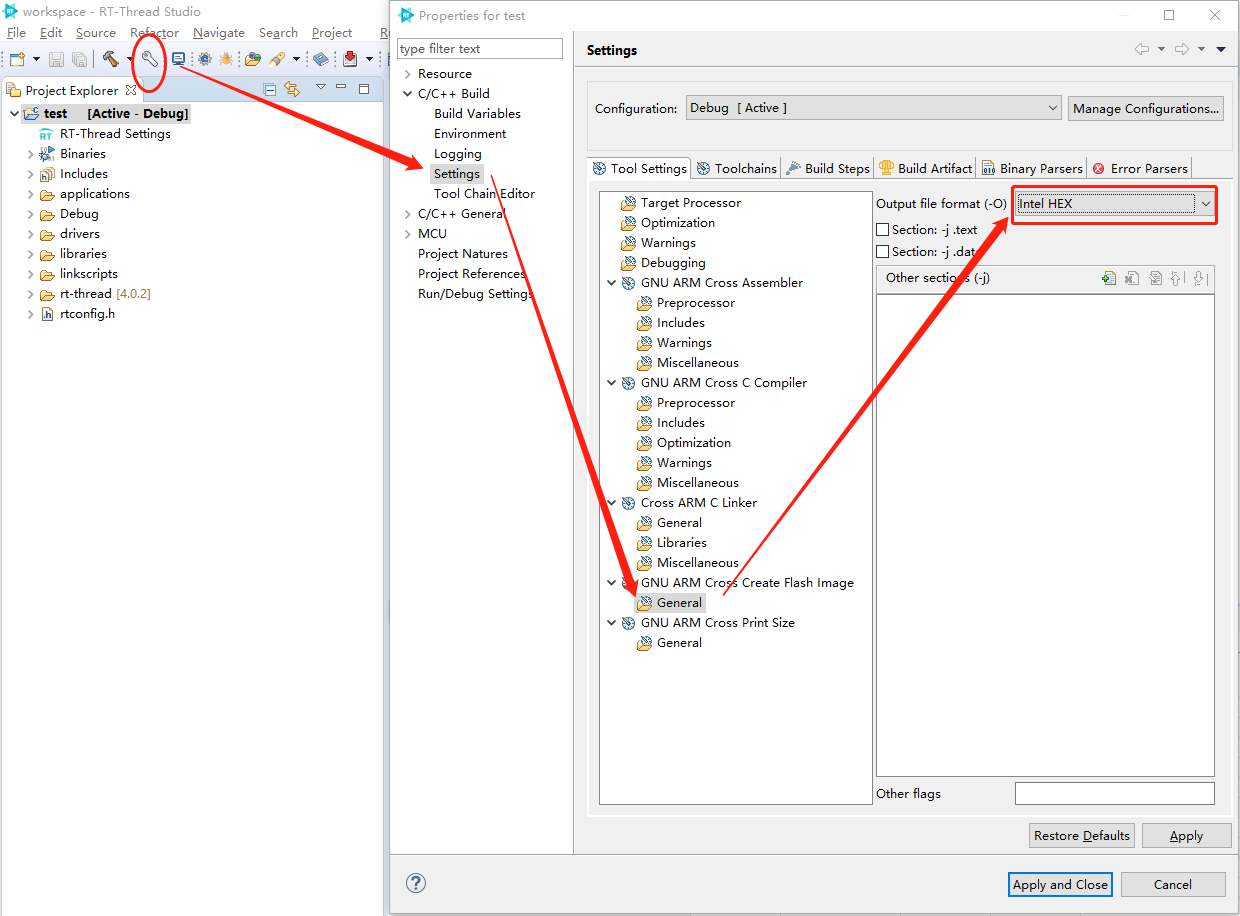Screen dimensions: 1240x916
Task: Select Libraries under Cross ARM C Linker
Action: [x=682, y=543]
